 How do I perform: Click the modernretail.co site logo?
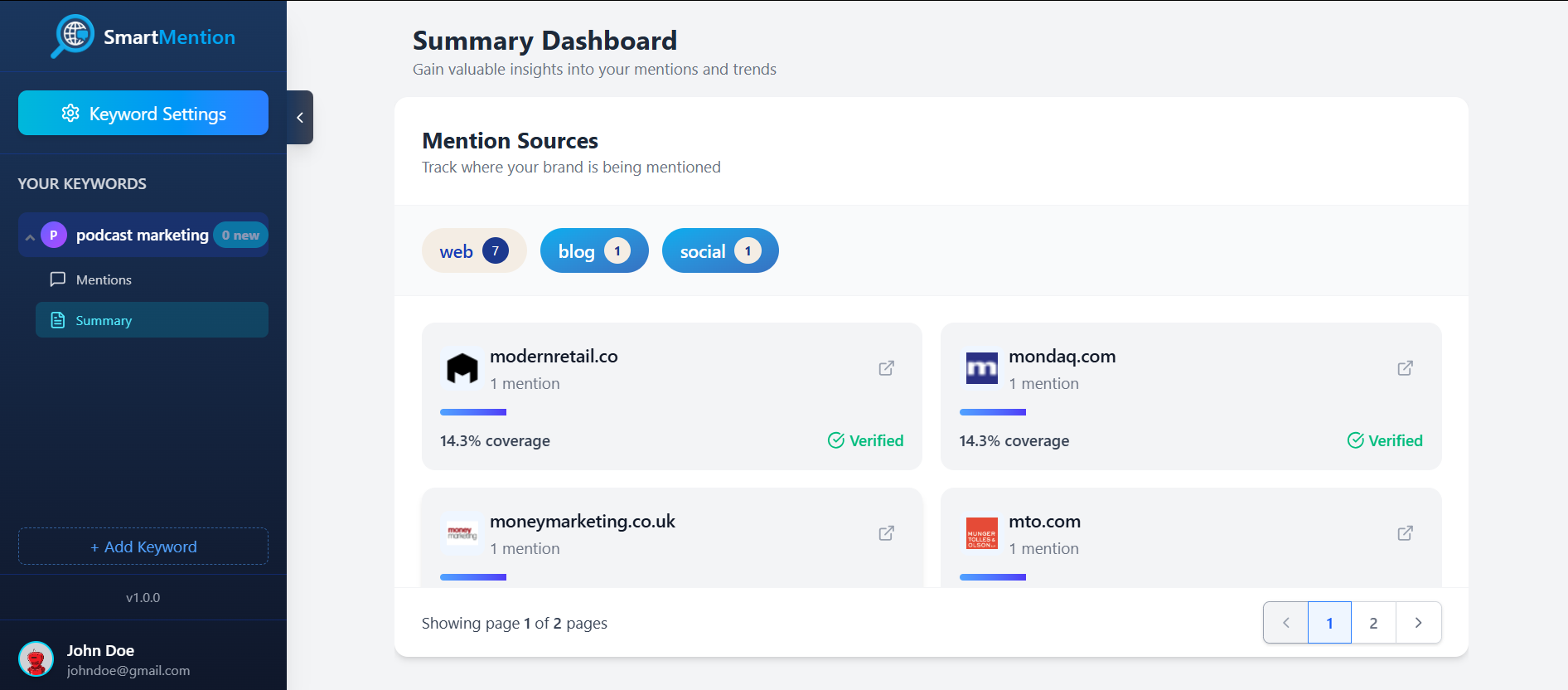click(x=462, y=368)
